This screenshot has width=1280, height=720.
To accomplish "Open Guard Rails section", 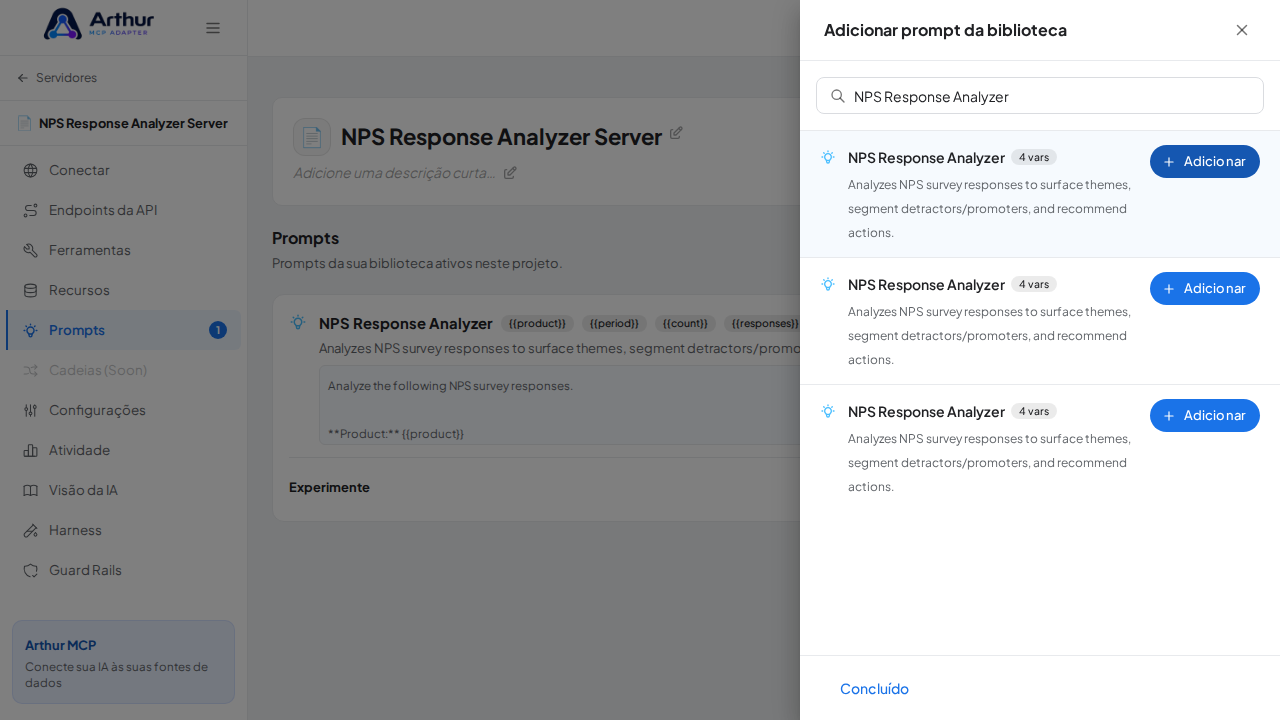I will click(x=123, y=570).
